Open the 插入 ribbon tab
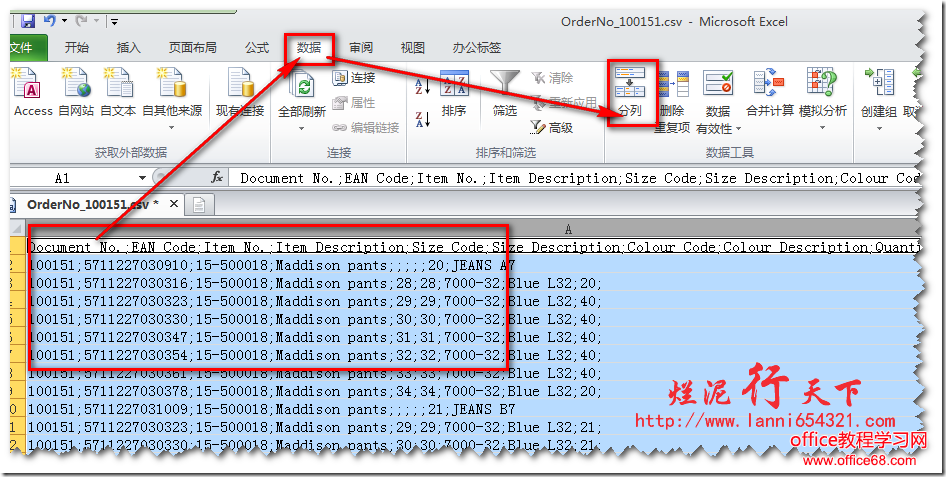Viewport: 946px width, 477px height. [129, 48]
